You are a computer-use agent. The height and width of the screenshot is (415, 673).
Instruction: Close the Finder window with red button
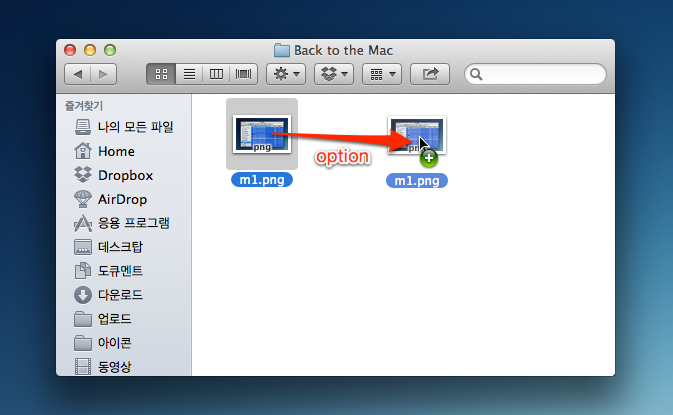coord(70,50)
